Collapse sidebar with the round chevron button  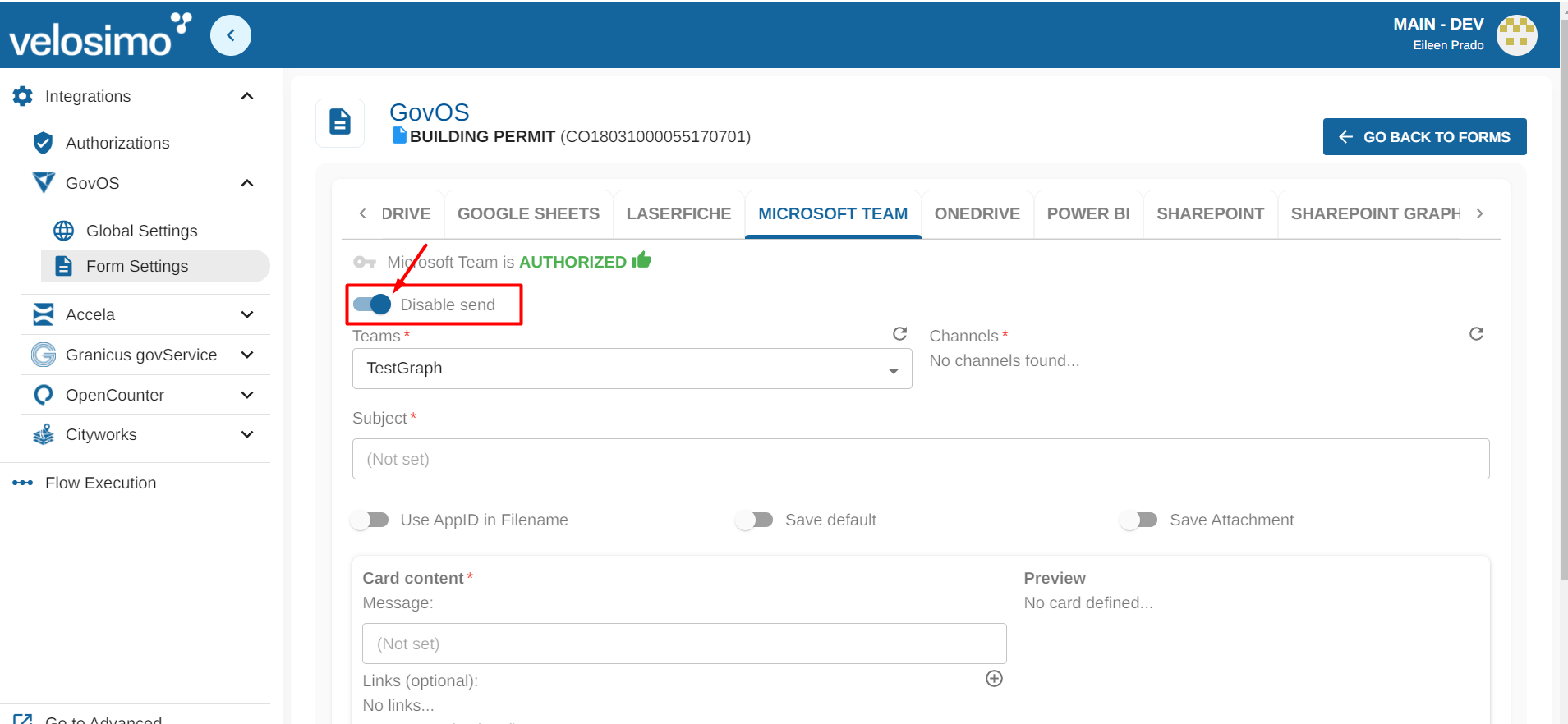click(231, 35)
